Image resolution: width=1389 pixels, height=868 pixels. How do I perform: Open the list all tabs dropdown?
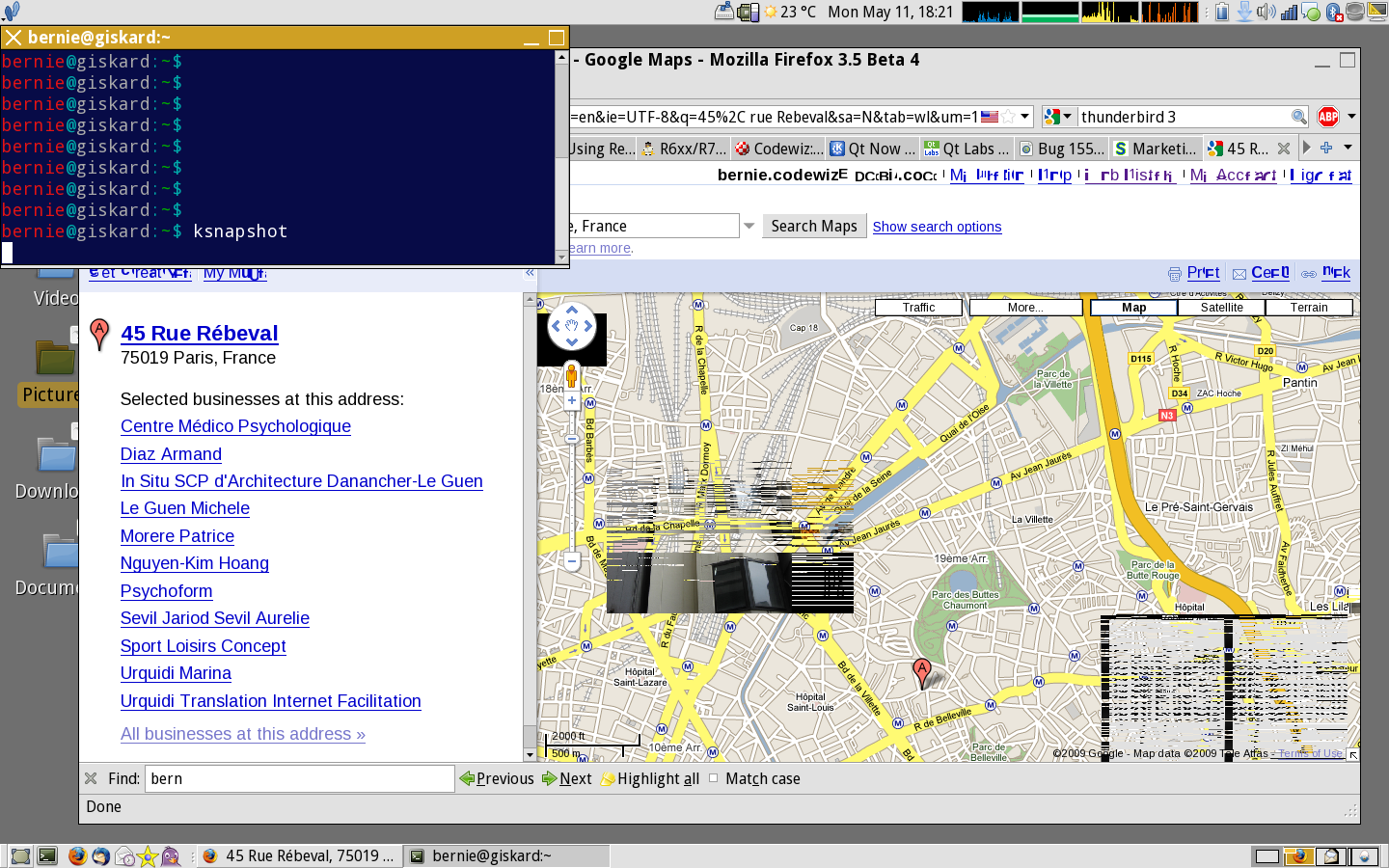pyautogui.click(x=1348, y=148)
